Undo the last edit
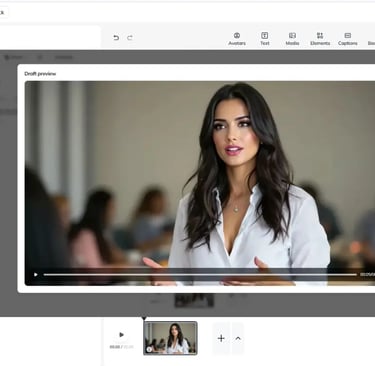 point(116,38)
